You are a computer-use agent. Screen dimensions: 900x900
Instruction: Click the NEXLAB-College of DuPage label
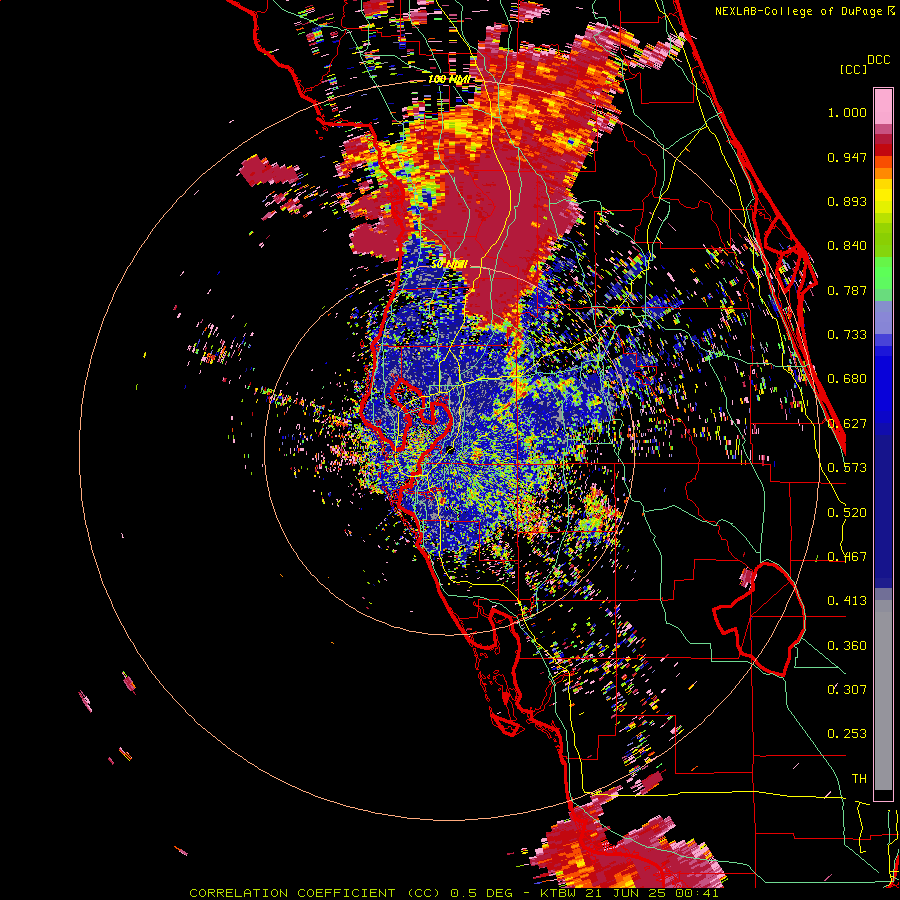tap(798, 11)
